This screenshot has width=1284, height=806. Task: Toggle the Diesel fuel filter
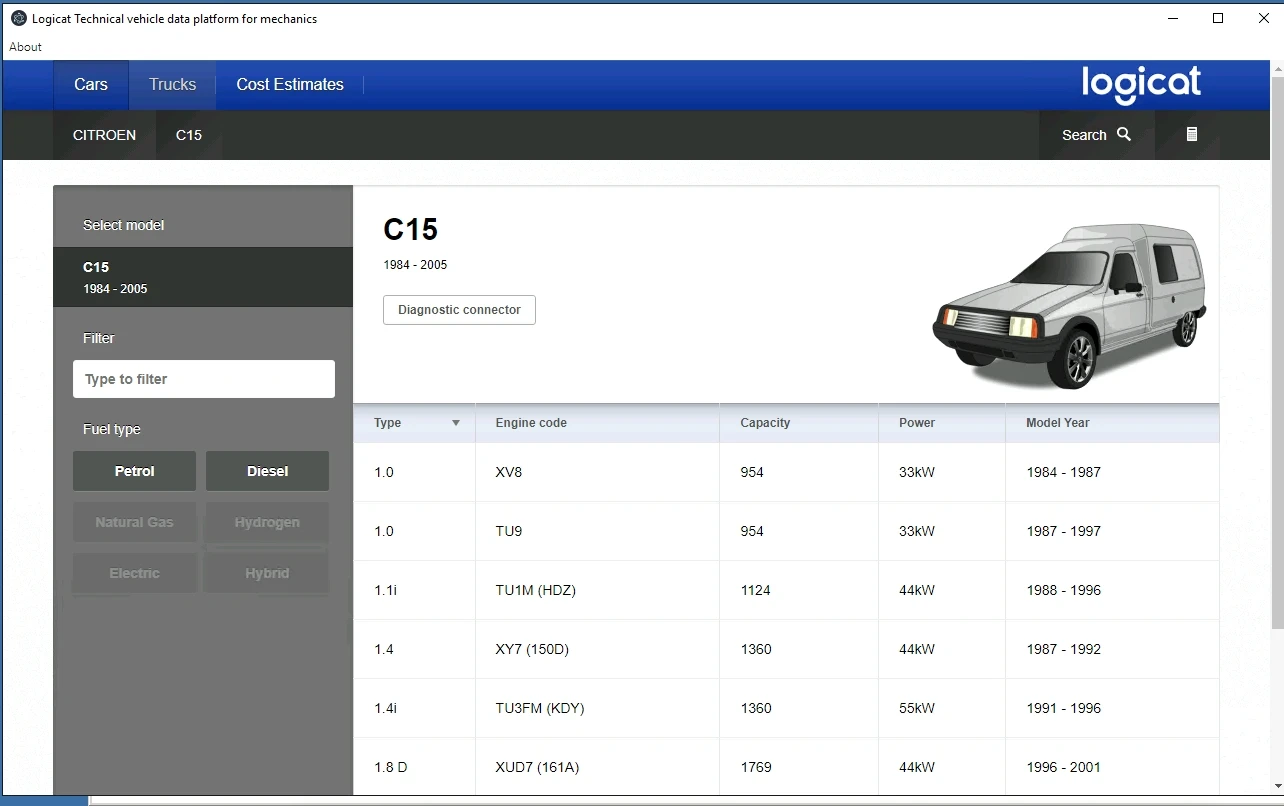267,471
